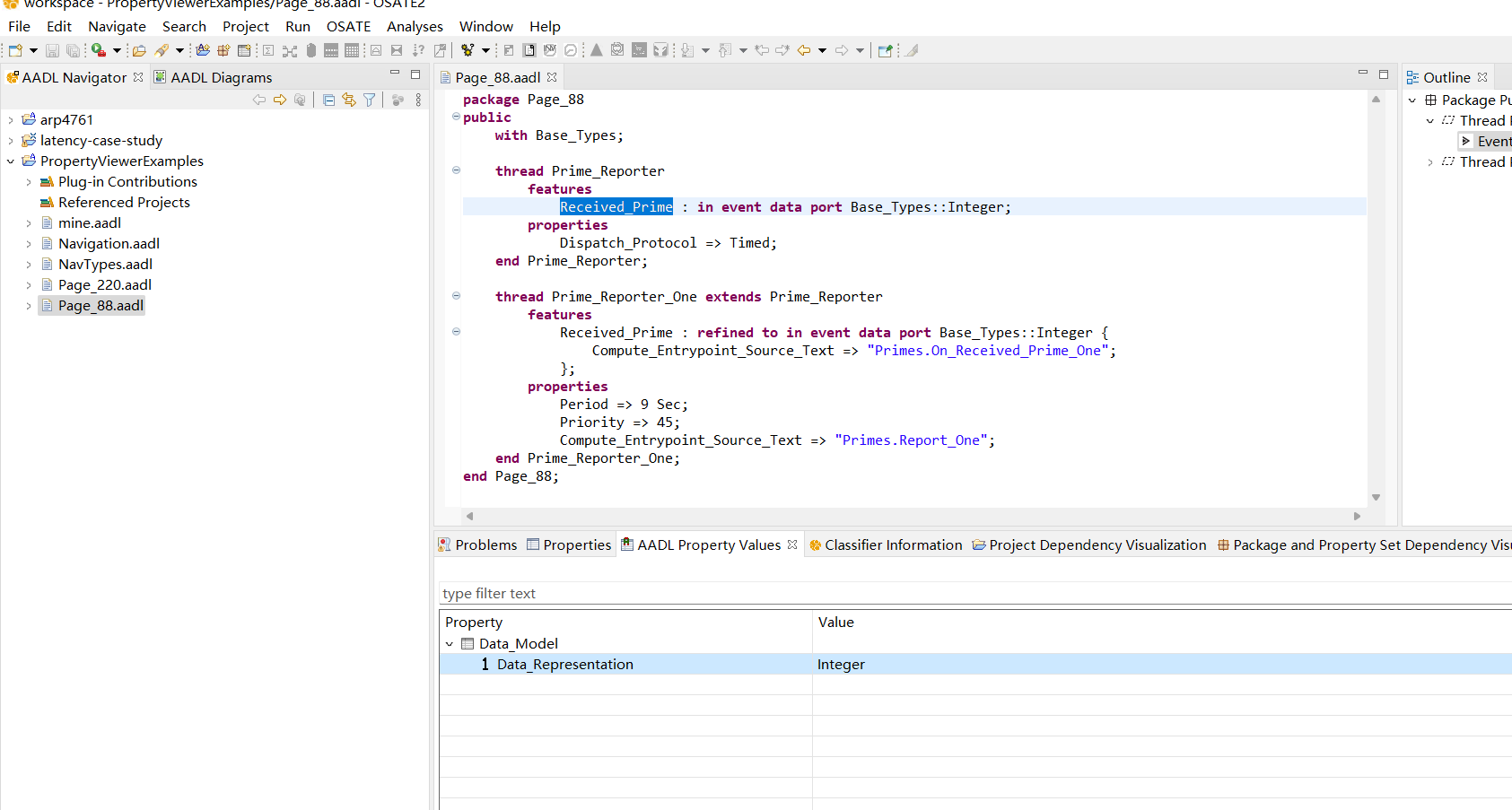Open the File menu

coord(19,26)
